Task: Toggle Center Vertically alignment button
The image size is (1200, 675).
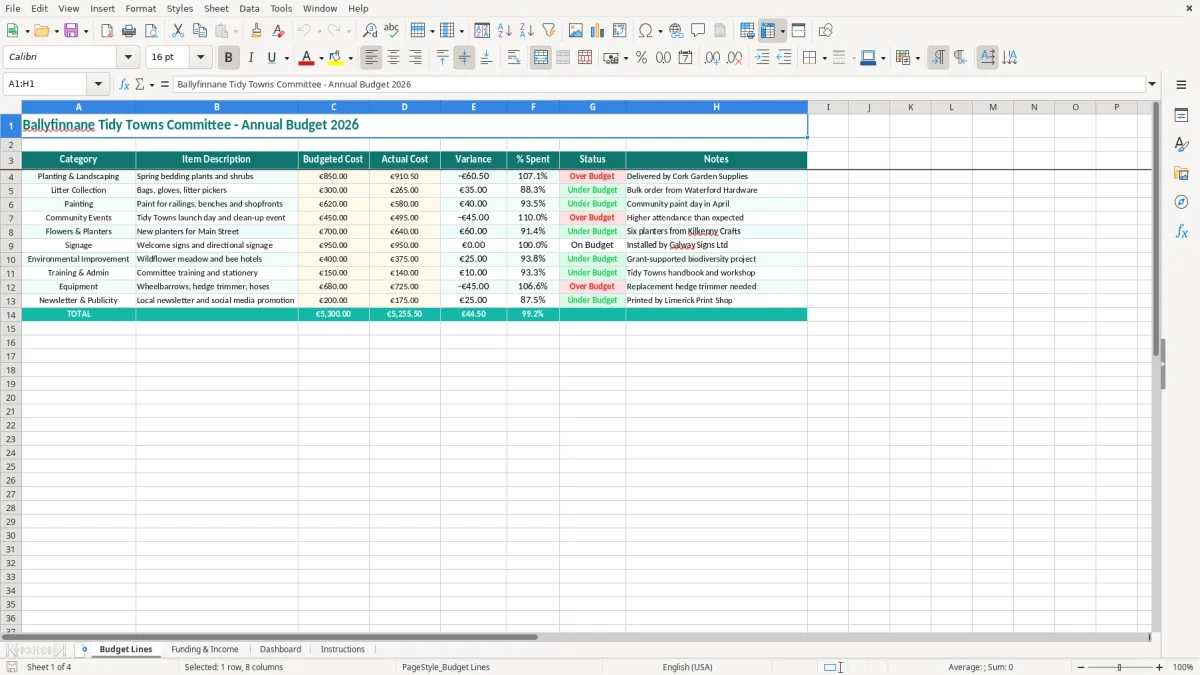Action: (464, 58)
